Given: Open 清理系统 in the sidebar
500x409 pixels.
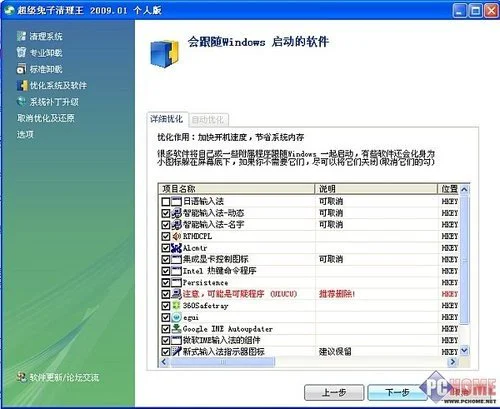Looking at the screenshot, I should click(x=46, y=36).
